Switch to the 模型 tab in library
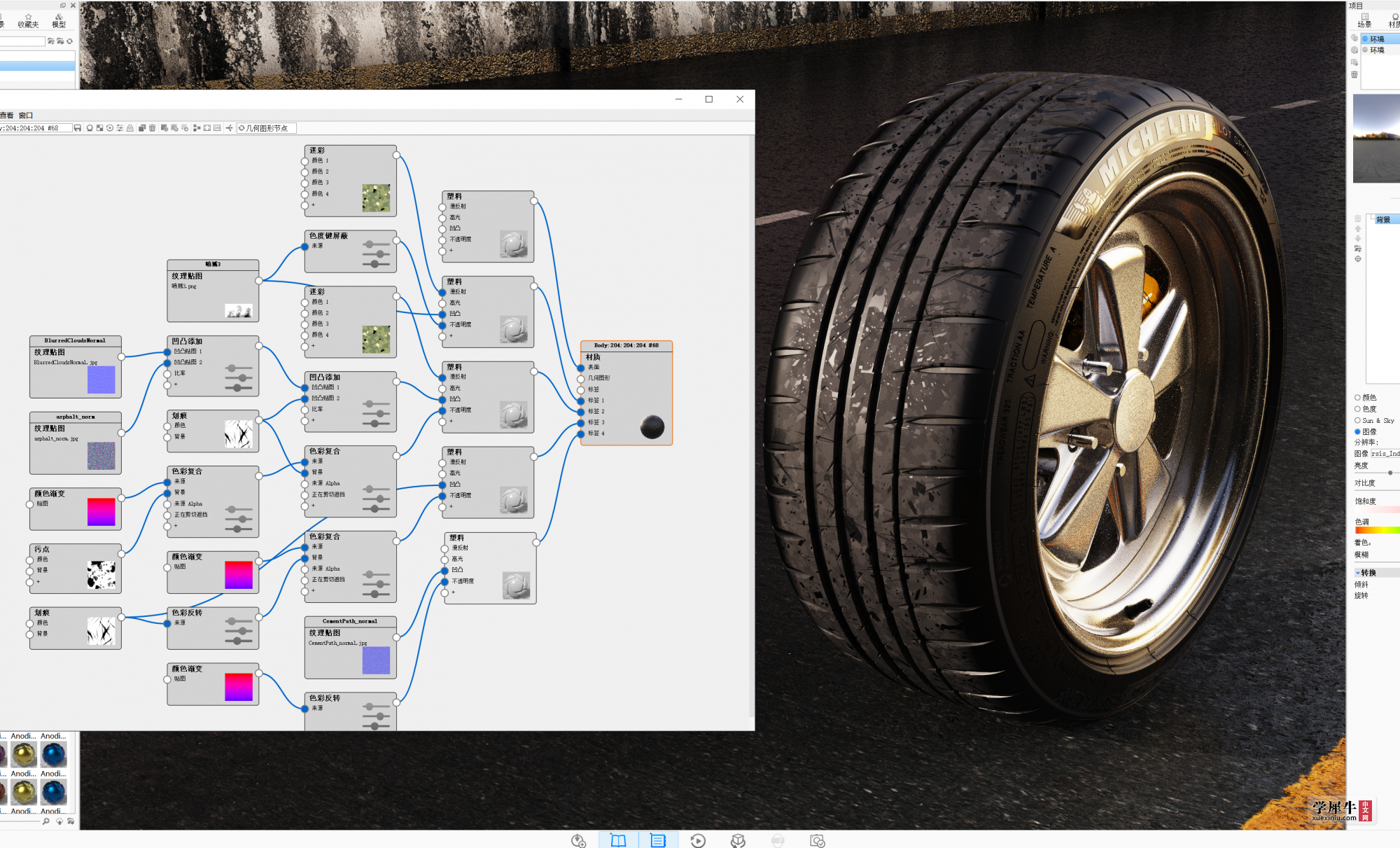 click(59, 20)
